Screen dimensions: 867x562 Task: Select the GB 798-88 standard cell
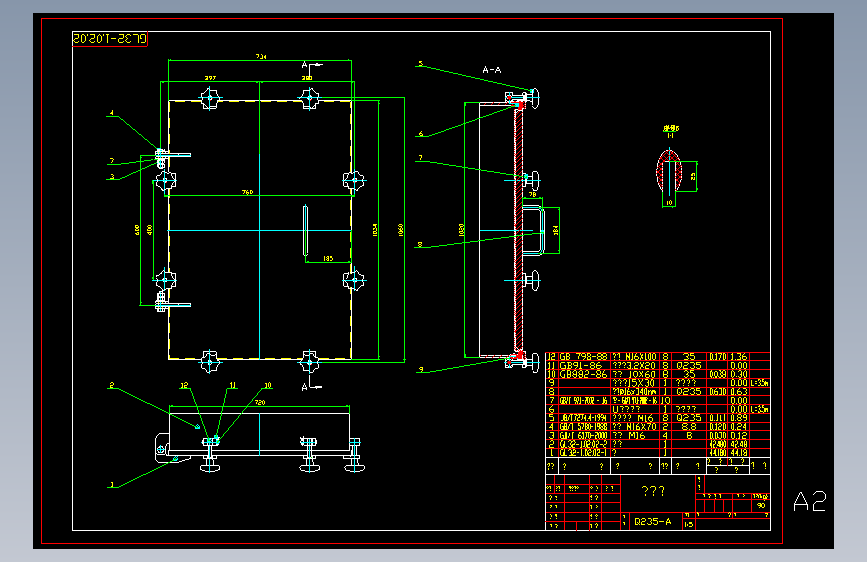[x=583, y=357]
